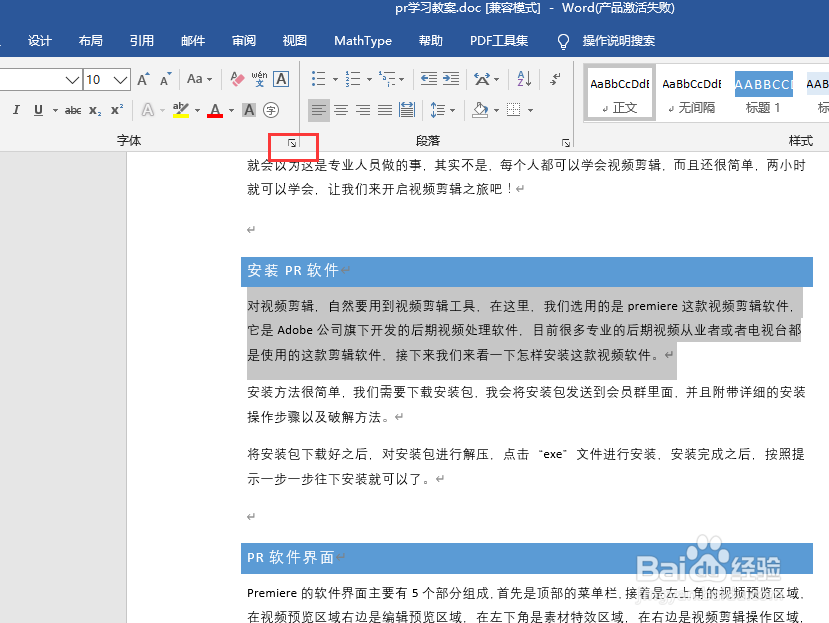Viewport: 829px width, 623px height.
Task: Apply character border icon
Action: 281,79
